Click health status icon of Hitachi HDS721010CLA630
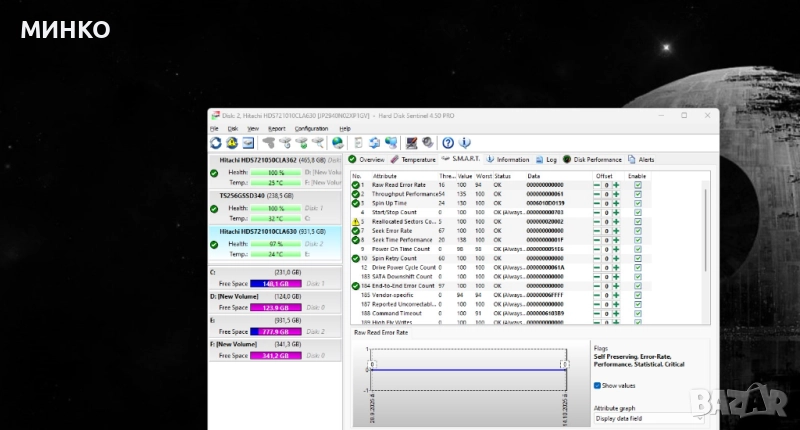Image resolution: width=800 pixels, height=430 pixels. pos(214,243)
